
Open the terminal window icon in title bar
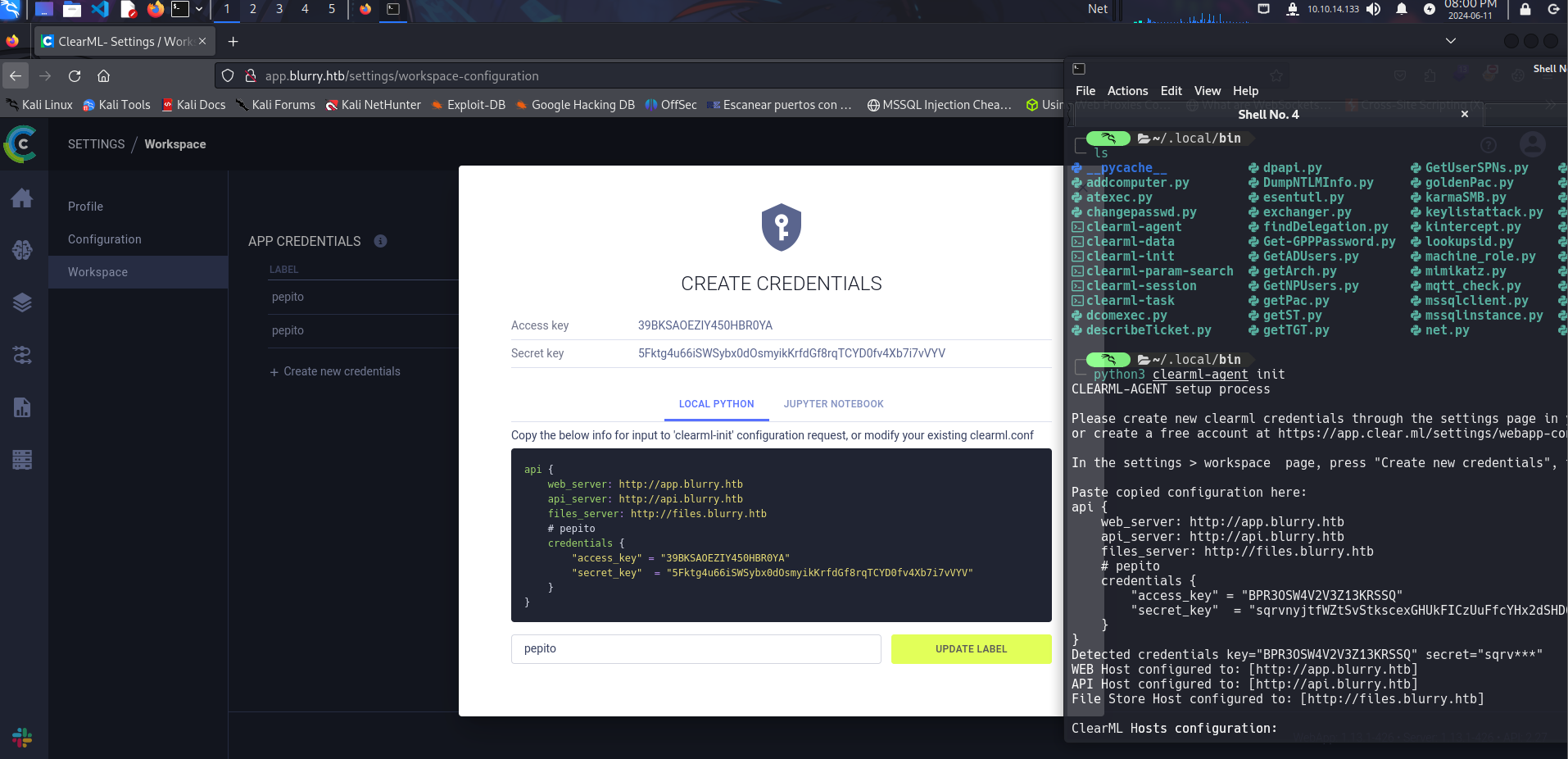[x=1079, y=69]
